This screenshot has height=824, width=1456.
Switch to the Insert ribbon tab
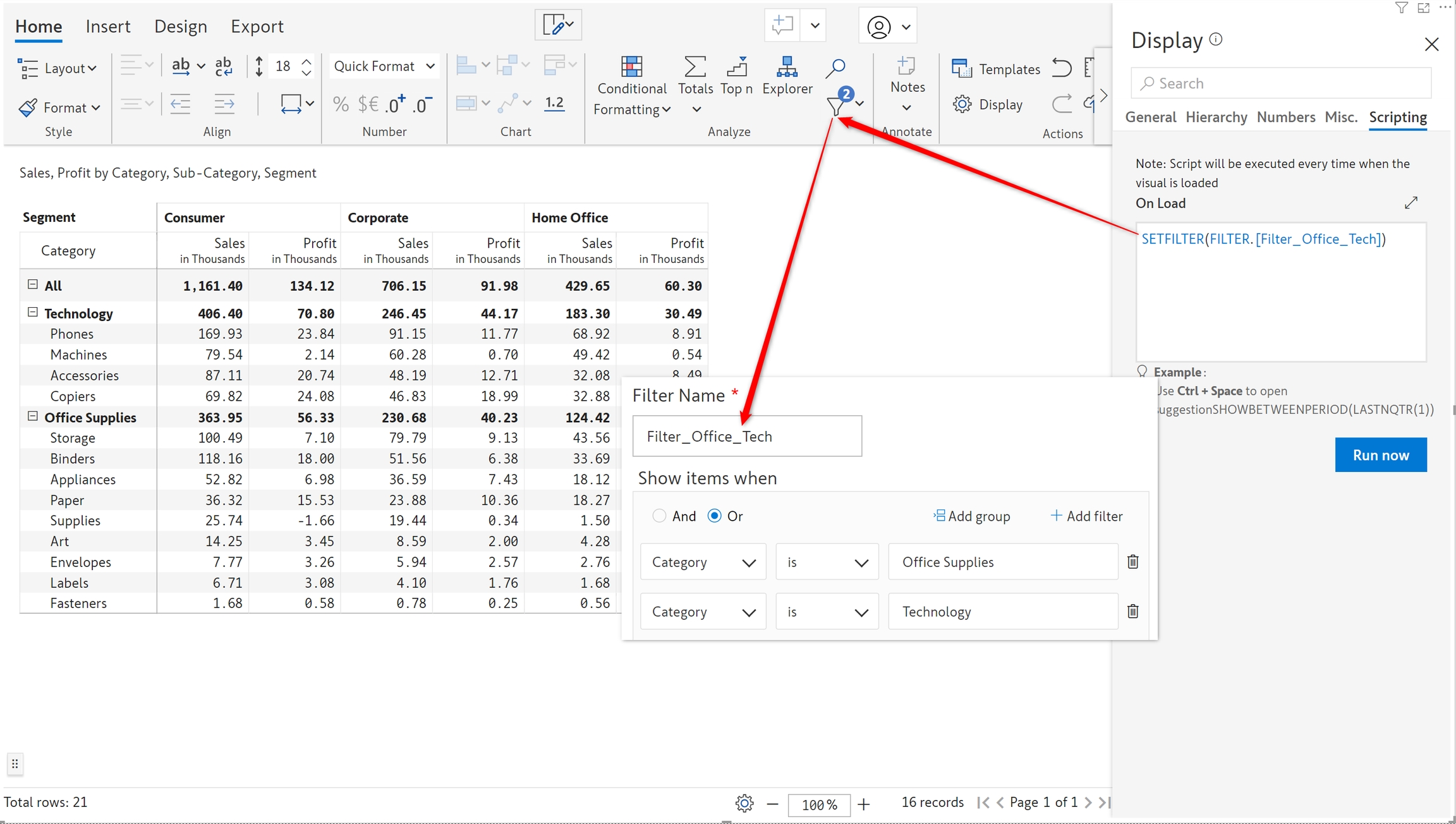tap(108, 27)
